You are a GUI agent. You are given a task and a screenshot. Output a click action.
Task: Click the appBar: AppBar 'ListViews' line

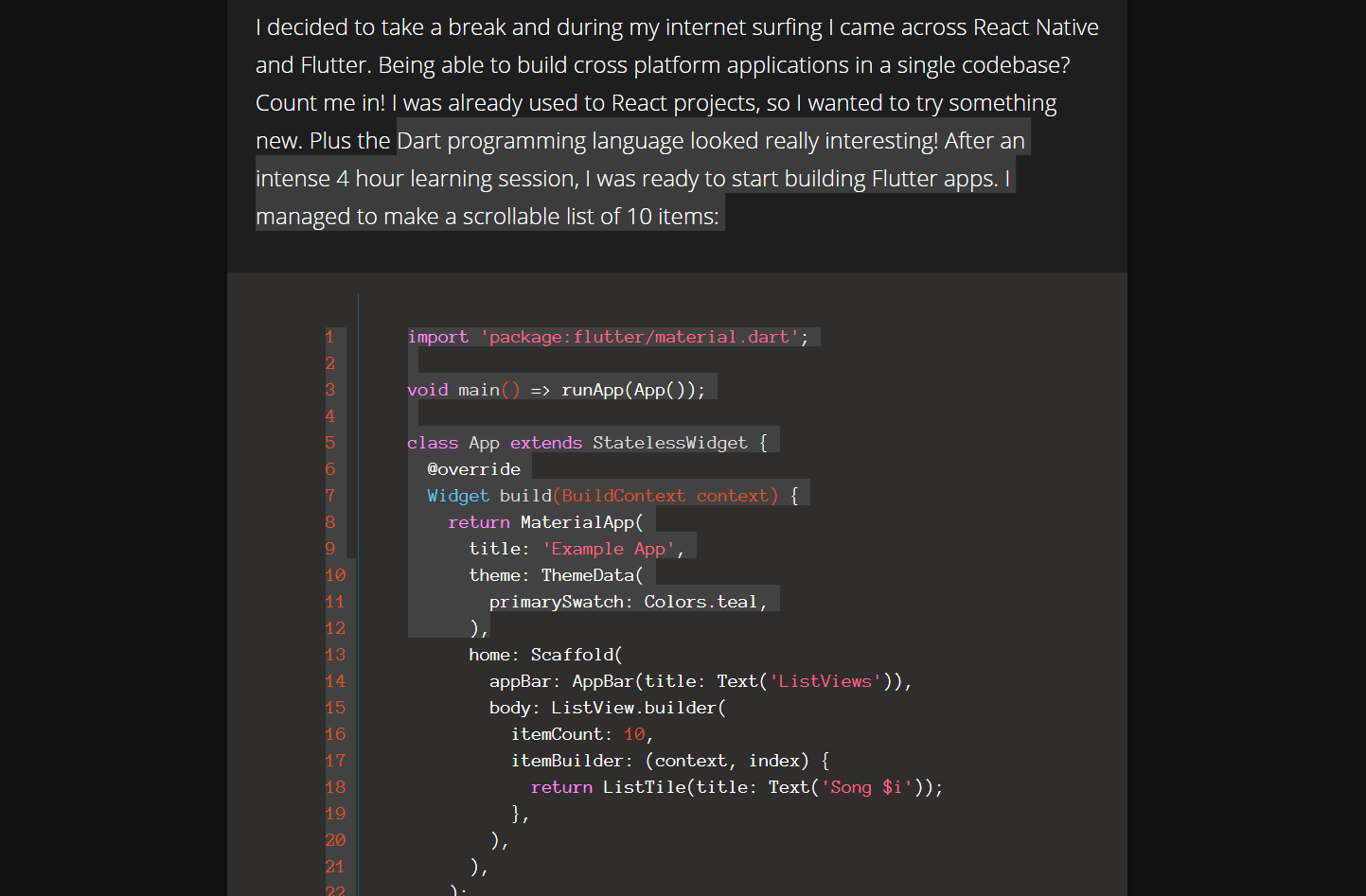coord(701,681)
